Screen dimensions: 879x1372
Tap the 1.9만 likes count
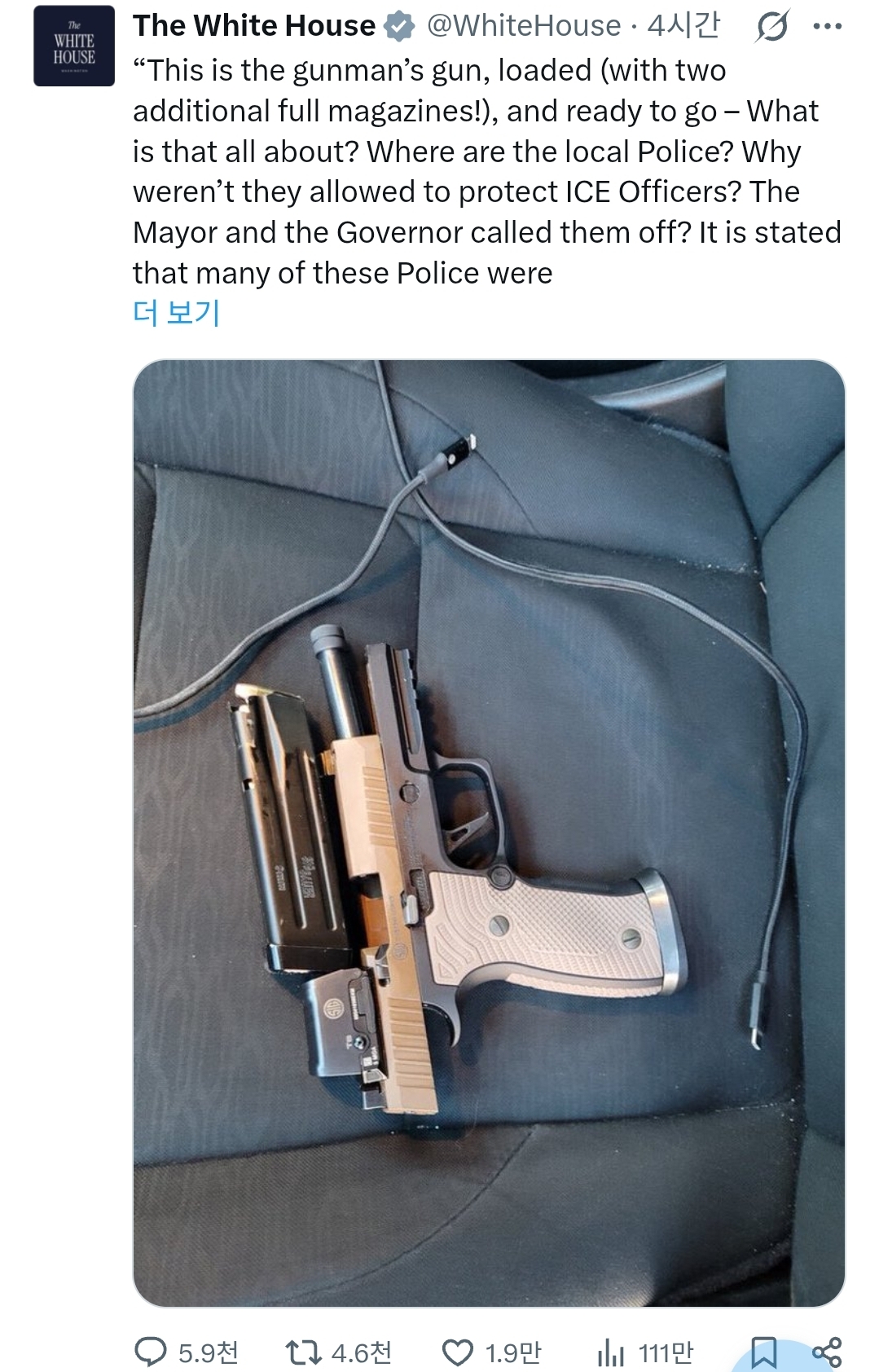coord(513,1352)
